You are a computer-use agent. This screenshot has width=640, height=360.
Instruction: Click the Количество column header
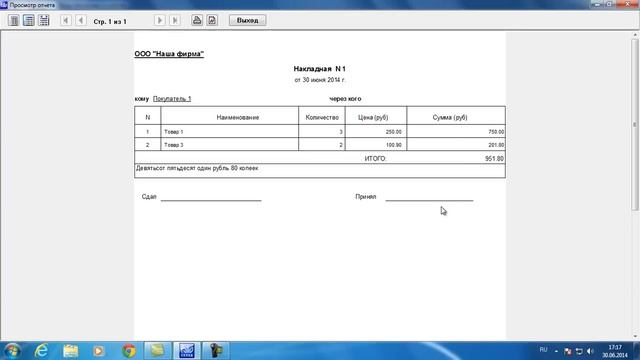click(x=322, y=118)
